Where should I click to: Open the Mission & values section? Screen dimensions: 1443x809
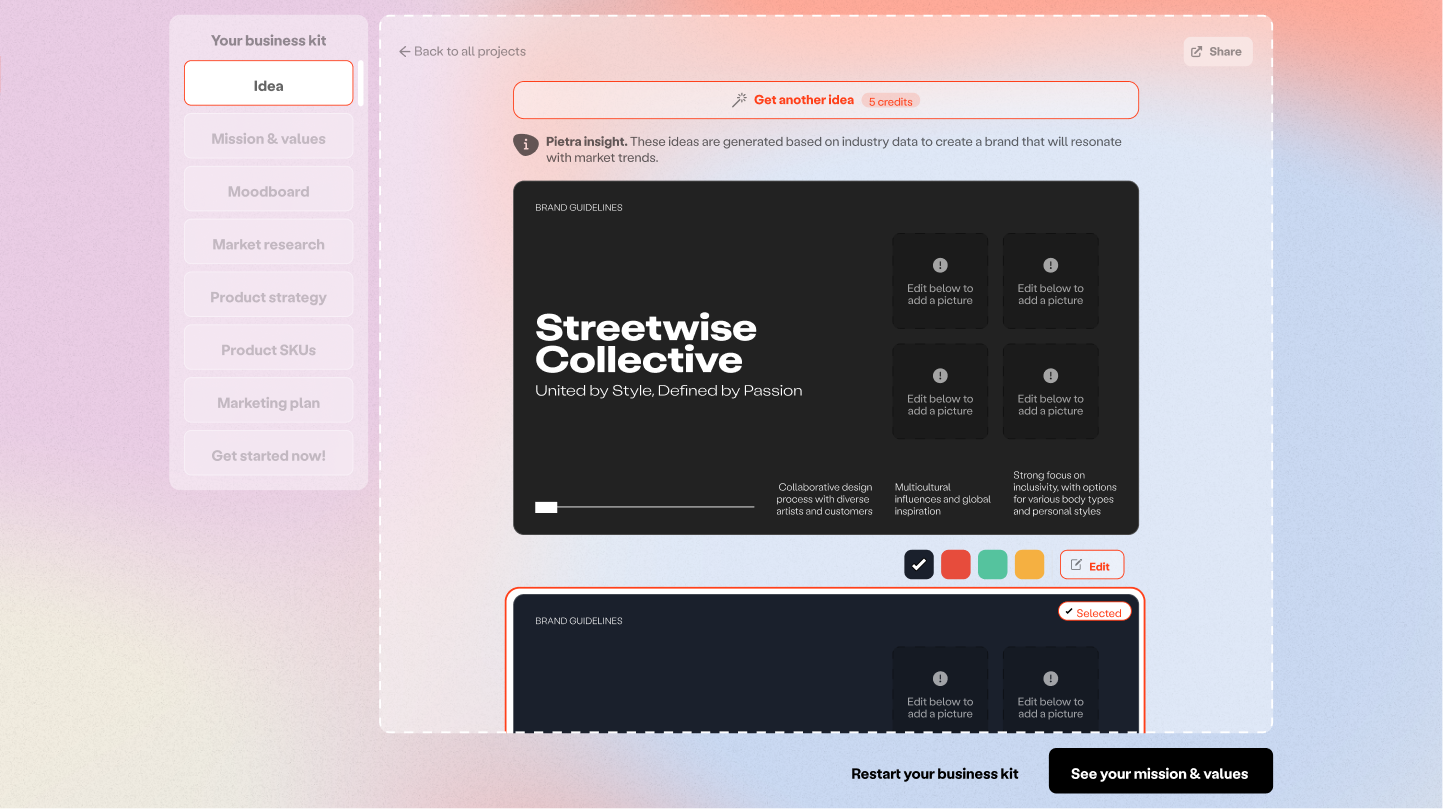268,136
